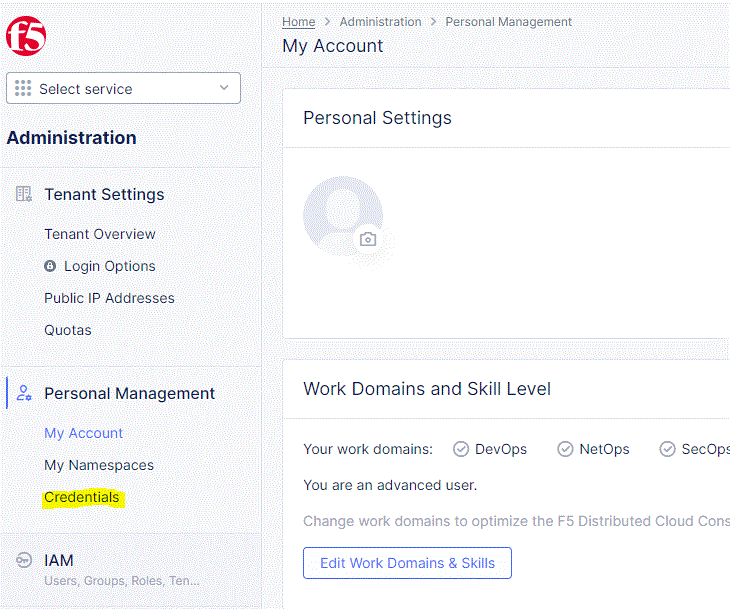This screenshot has width=730, height=609.
Task: Click the My Account page title
Action: click(x=332, y=46)
